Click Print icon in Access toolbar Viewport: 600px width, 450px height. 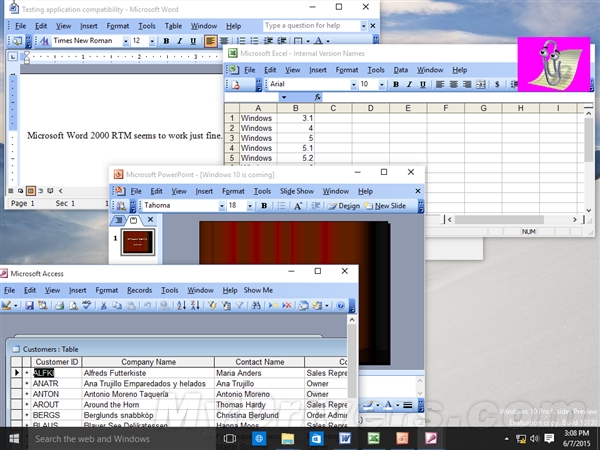point(59,306)
